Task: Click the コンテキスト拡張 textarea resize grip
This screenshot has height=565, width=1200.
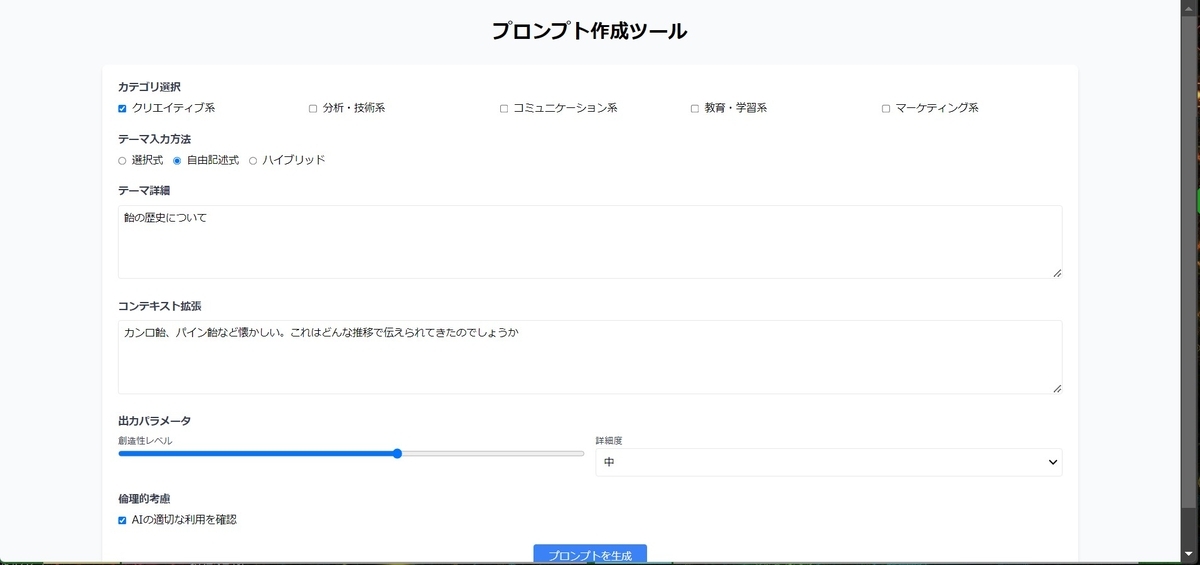Action: click(x=1056, y=387)
